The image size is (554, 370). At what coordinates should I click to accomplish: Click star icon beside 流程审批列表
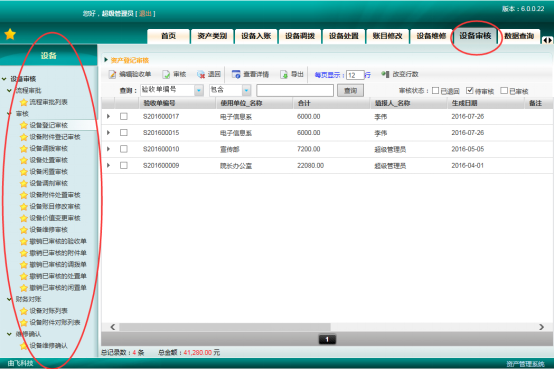point(24,102)
